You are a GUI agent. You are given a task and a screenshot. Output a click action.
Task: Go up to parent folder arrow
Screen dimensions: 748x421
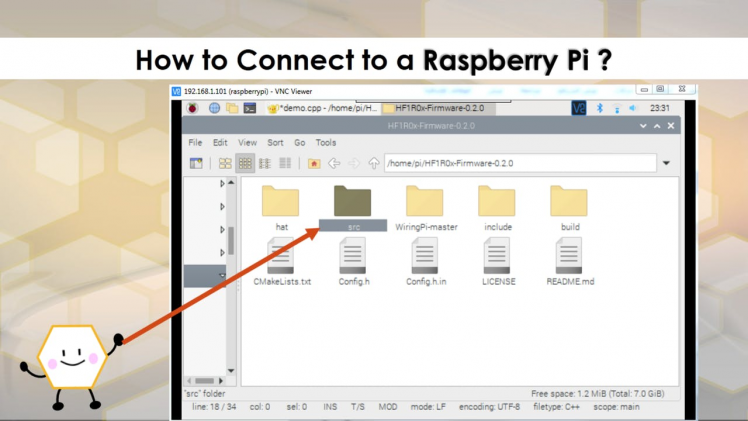pyautogui.click(x=374, y=164)
